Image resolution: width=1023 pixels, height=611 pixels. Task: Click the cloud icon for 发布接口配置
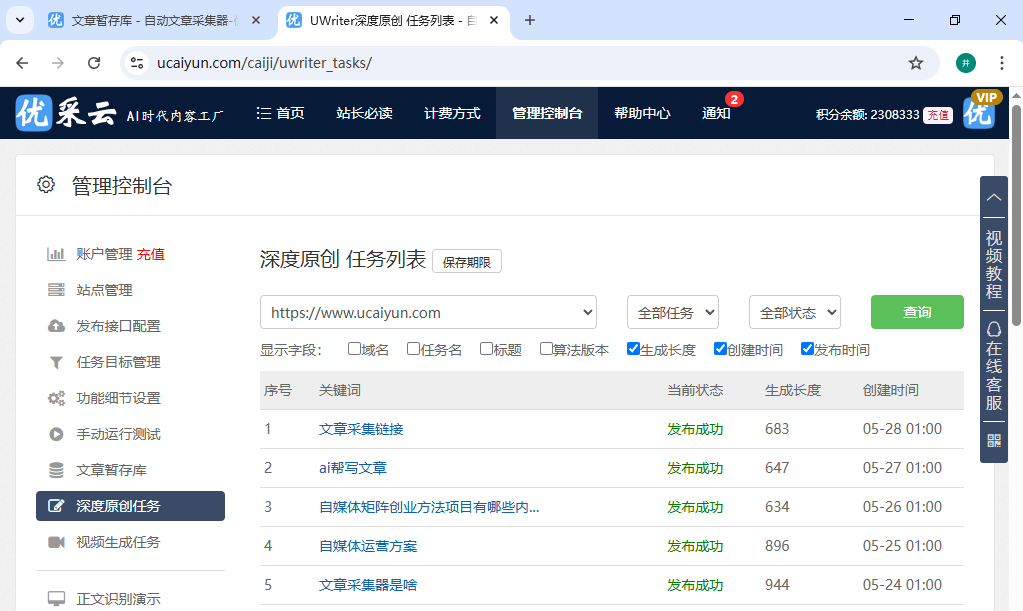[57, 325]
